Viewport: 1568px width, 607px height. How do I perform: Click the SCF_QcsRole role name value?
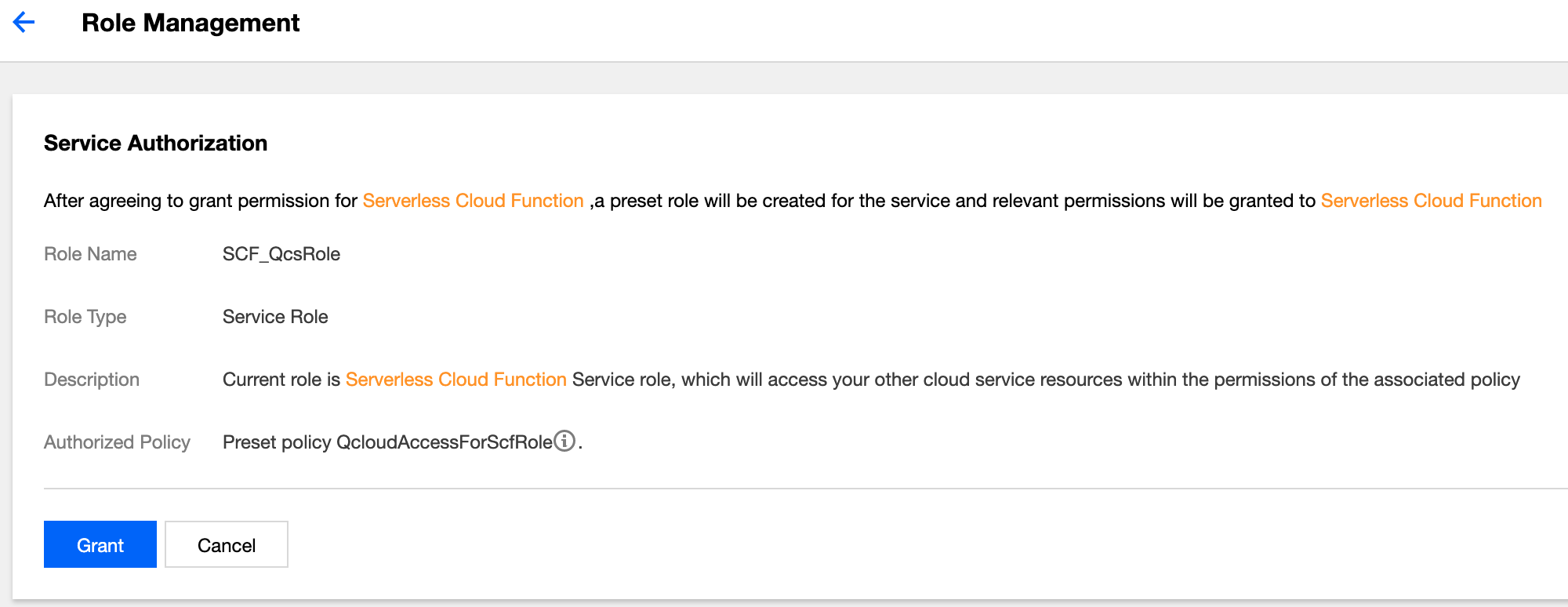click(281, 254)
